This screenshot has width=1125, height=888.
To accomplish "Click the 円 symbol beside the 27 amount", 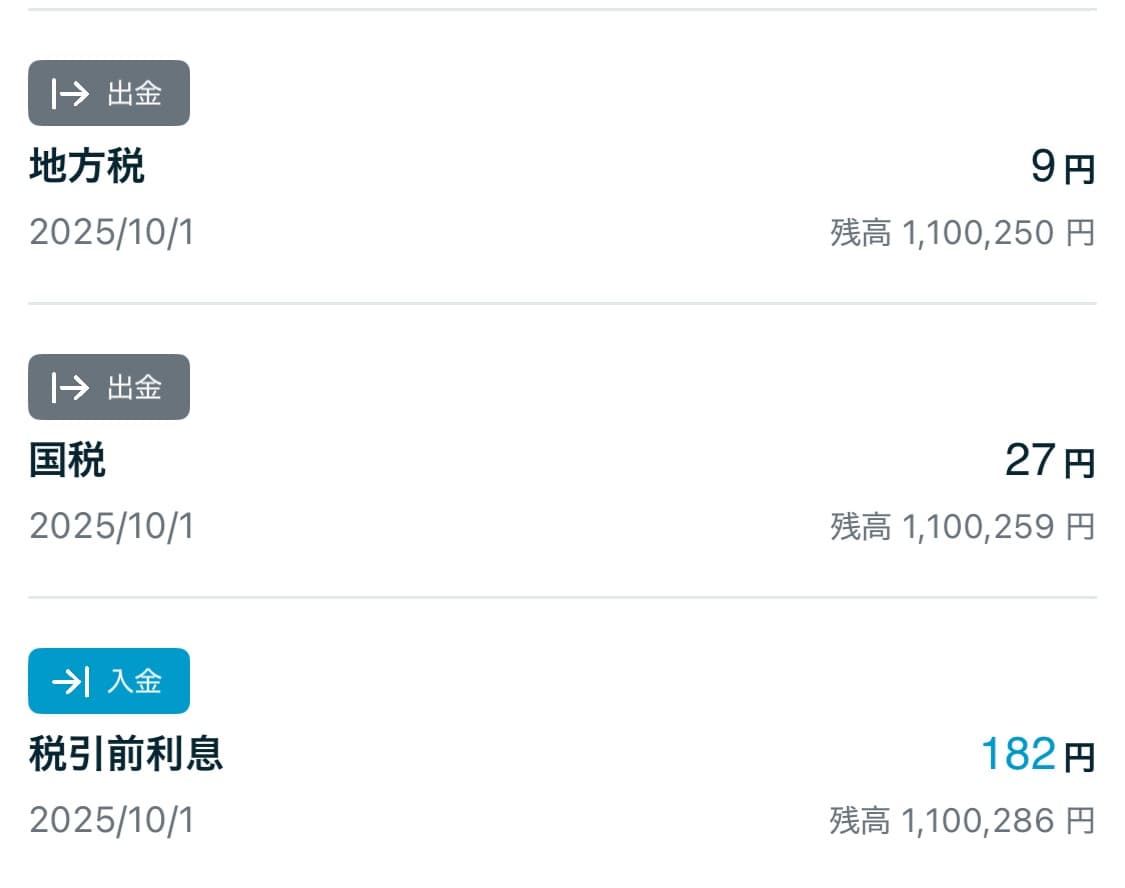I will [1079, 464].
